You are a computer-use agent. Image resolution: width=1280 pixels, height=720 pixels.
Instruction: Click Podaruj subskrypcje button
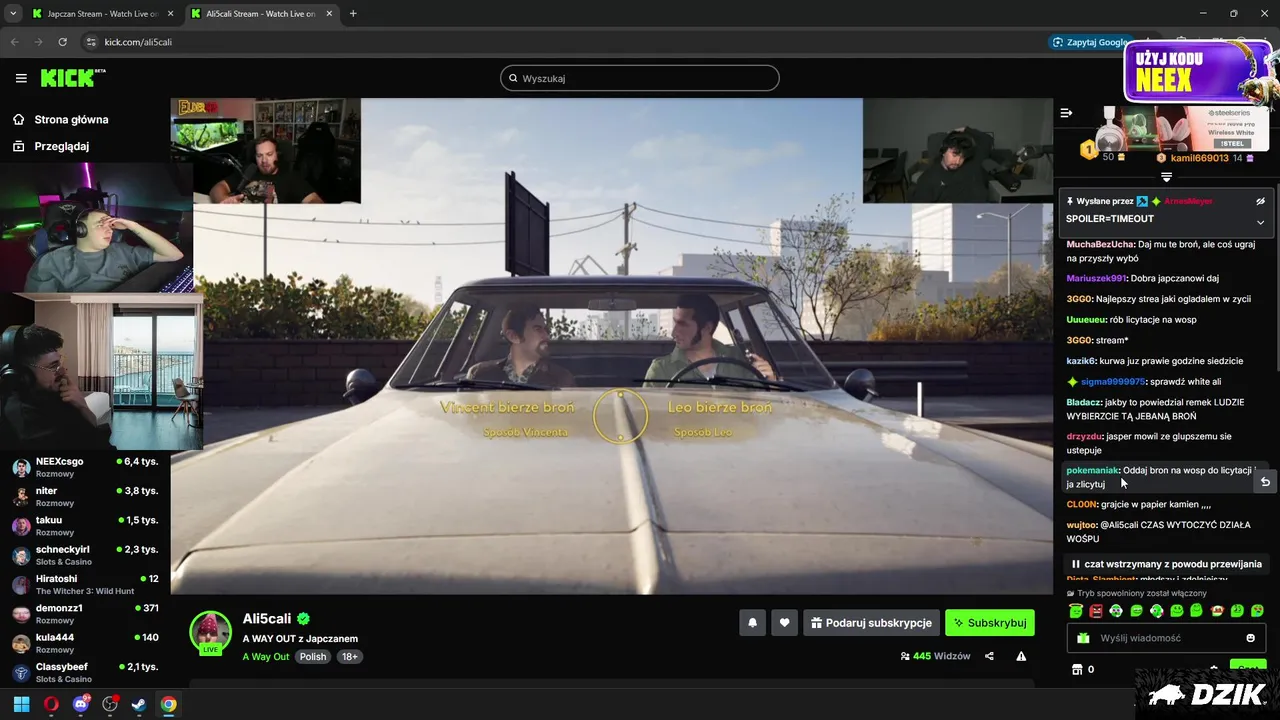pyautogui.click(x=871, y=623)
